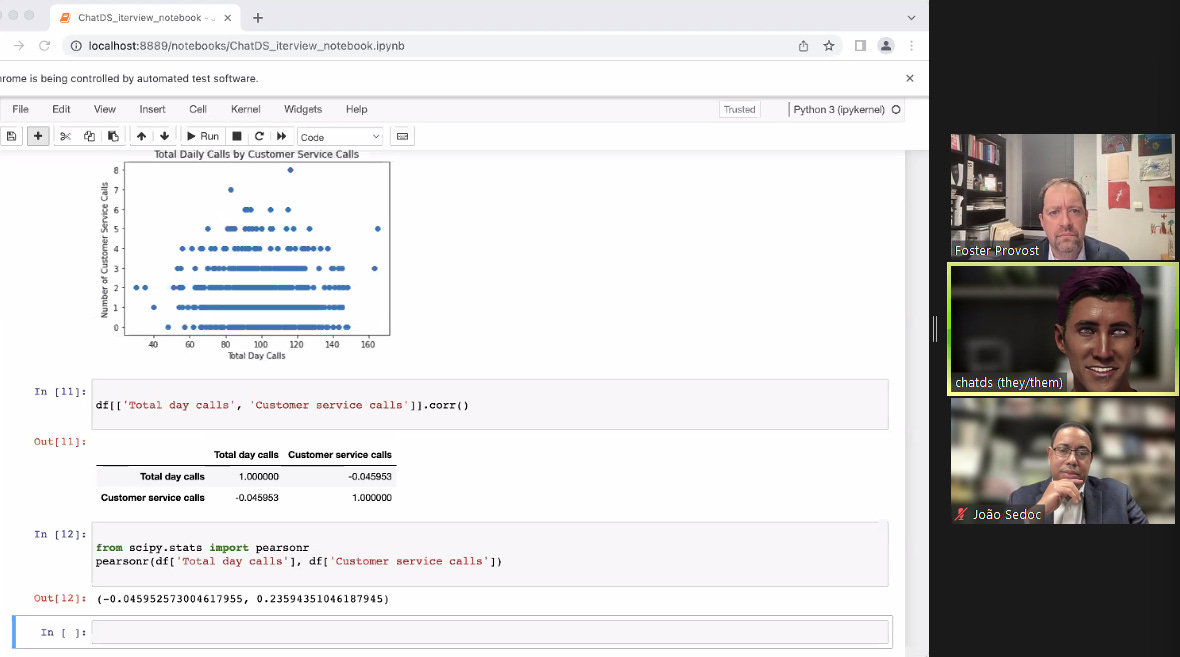Click into the empty code cell
The width and height of the screenshot is (1180, 657).
pyautogui.click(x=489, y=632)
